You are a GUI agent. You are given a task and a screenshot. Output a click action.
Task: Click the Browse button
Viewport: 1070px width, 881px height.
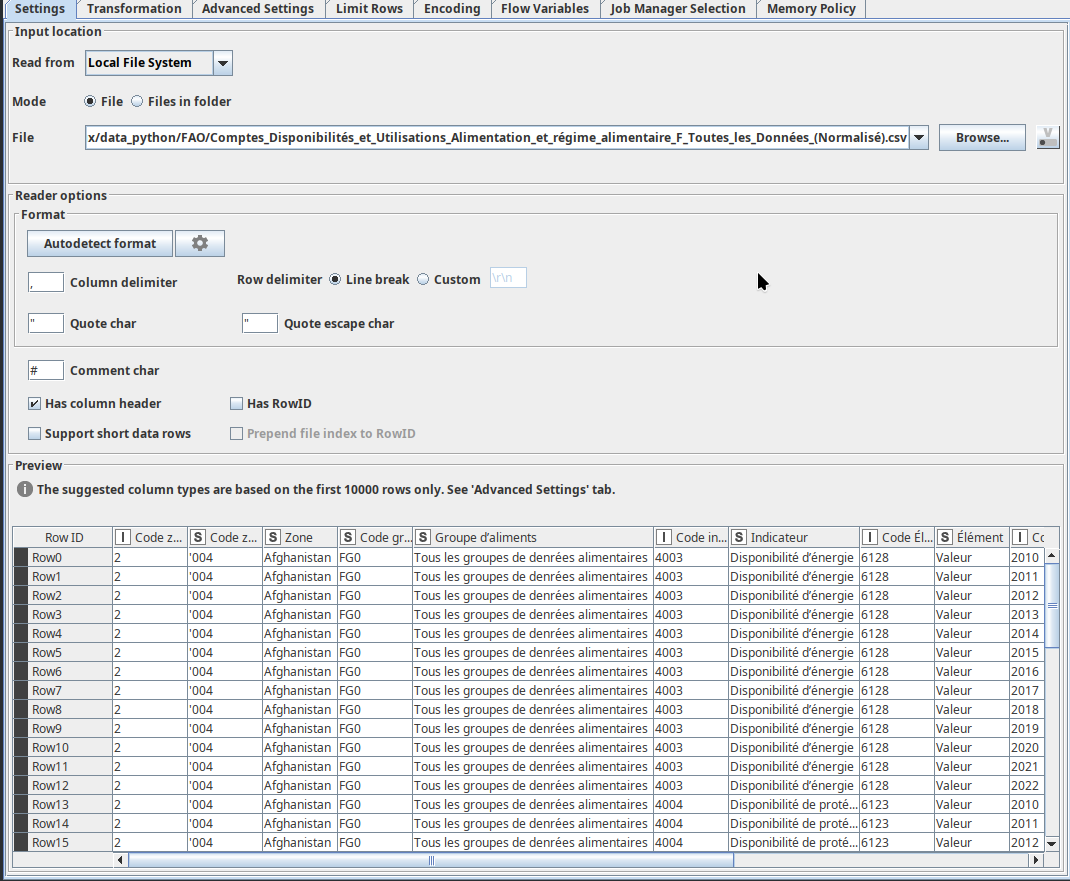coord(981,137)
